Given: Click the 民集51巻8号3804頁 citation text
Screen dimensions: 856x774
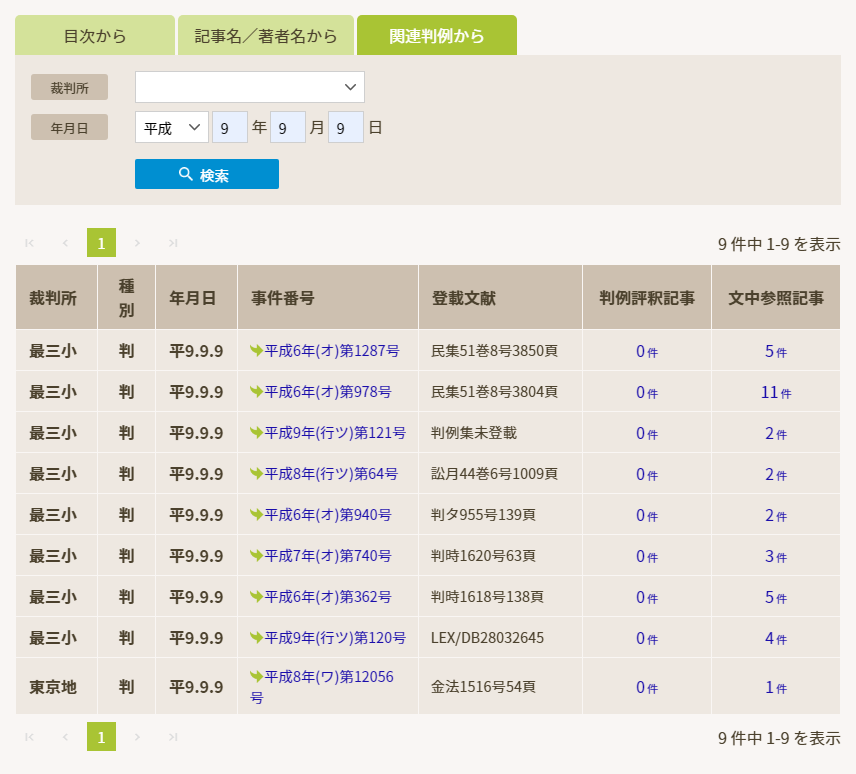Looking at the screenshot, I should tap(494, 391).
